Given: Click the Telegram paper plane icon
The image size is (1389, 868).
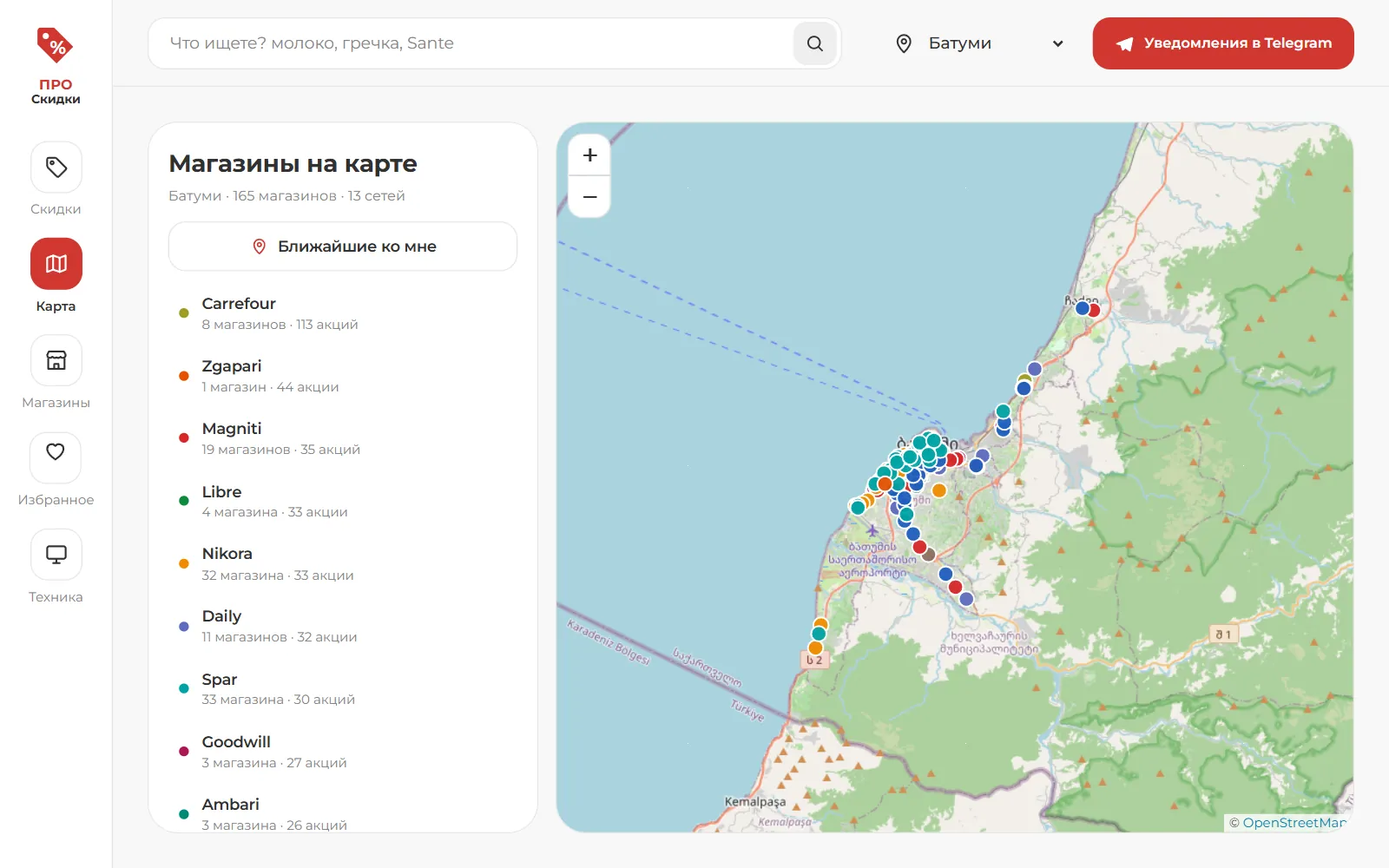Looking at the screenshot, I should pyautogui.click(x=1124, y=43).
